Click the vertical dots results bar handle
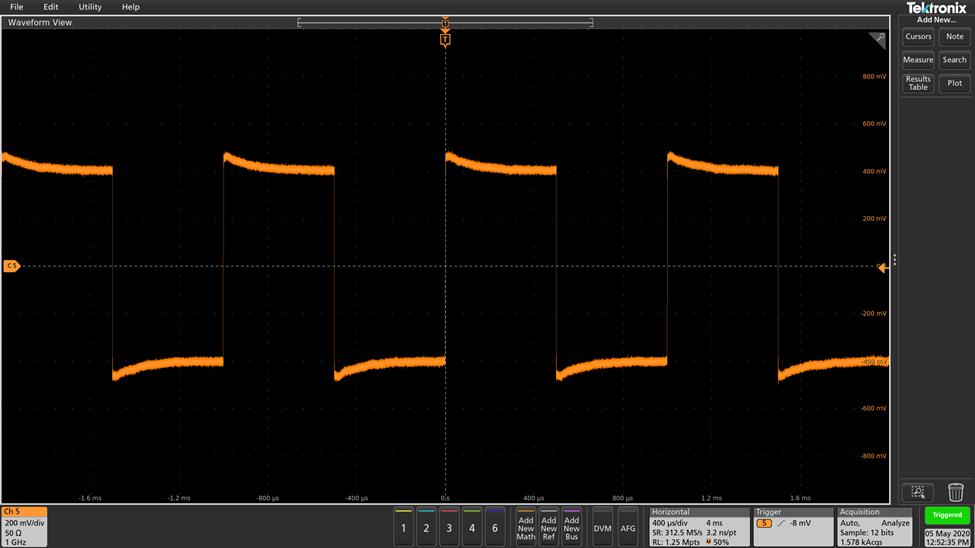This screenshot has width=975, height=548. (x=894, y=259)
